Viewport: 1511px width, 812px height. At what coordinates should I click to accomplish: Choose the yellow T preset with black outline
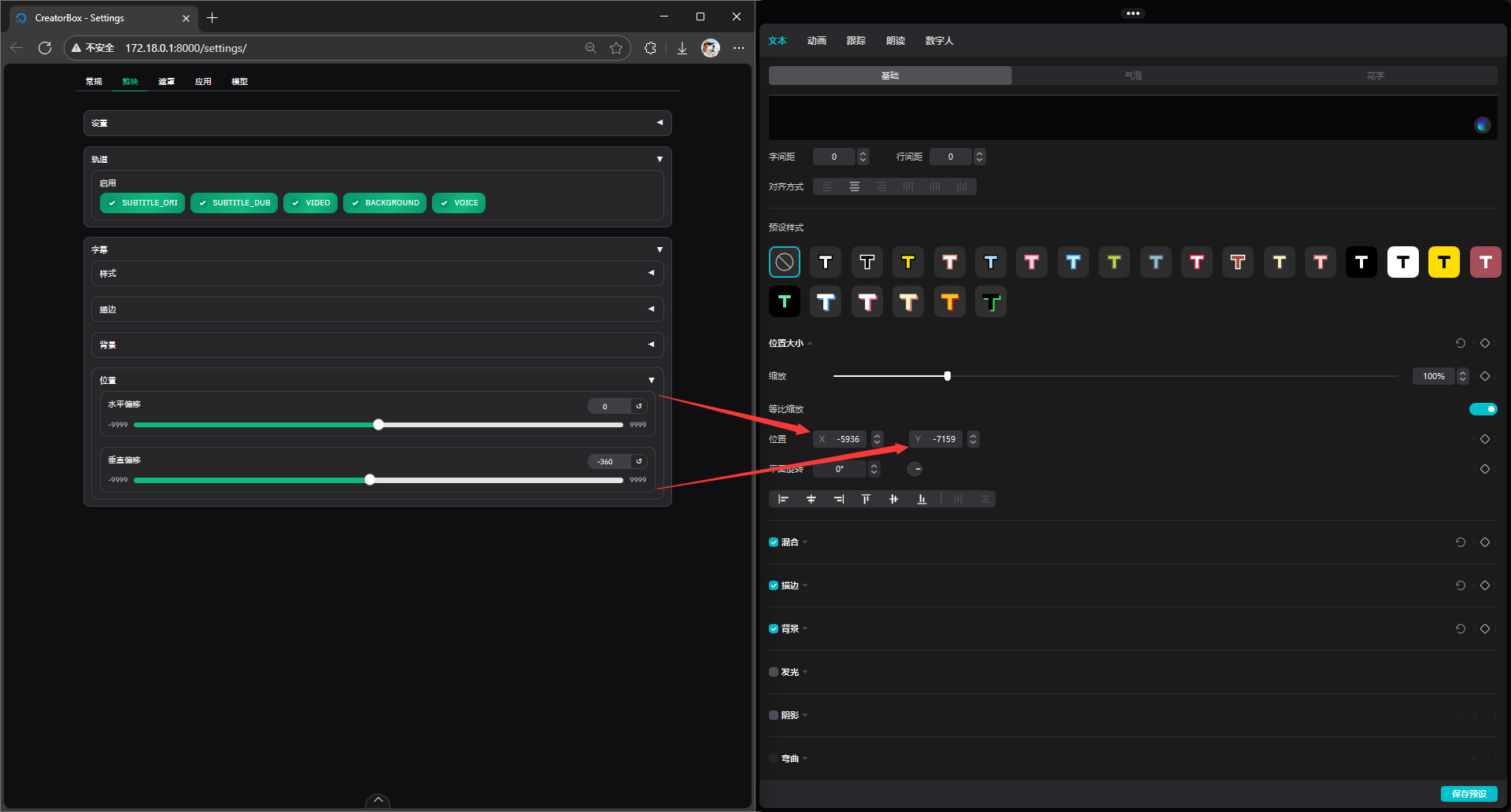pyautogui.click(x=907, y=262)
